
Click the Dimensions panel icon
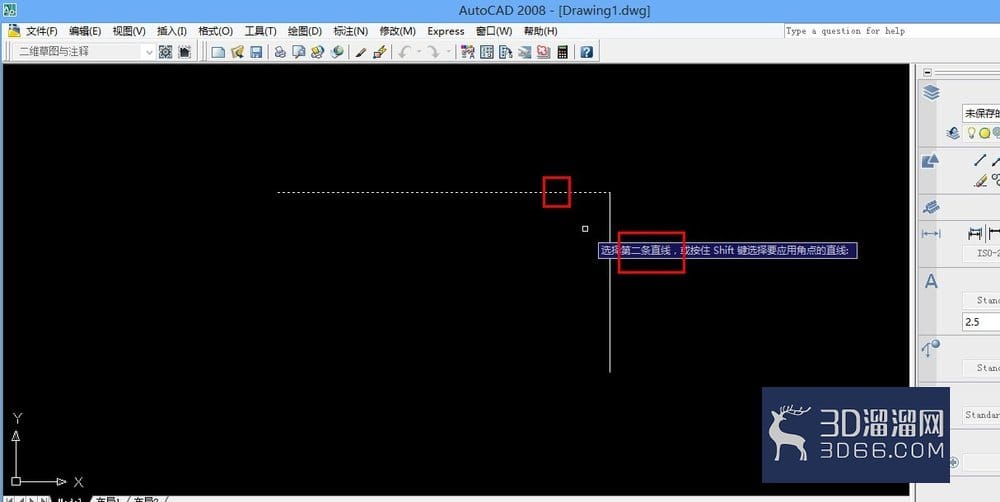pos(931,234)
